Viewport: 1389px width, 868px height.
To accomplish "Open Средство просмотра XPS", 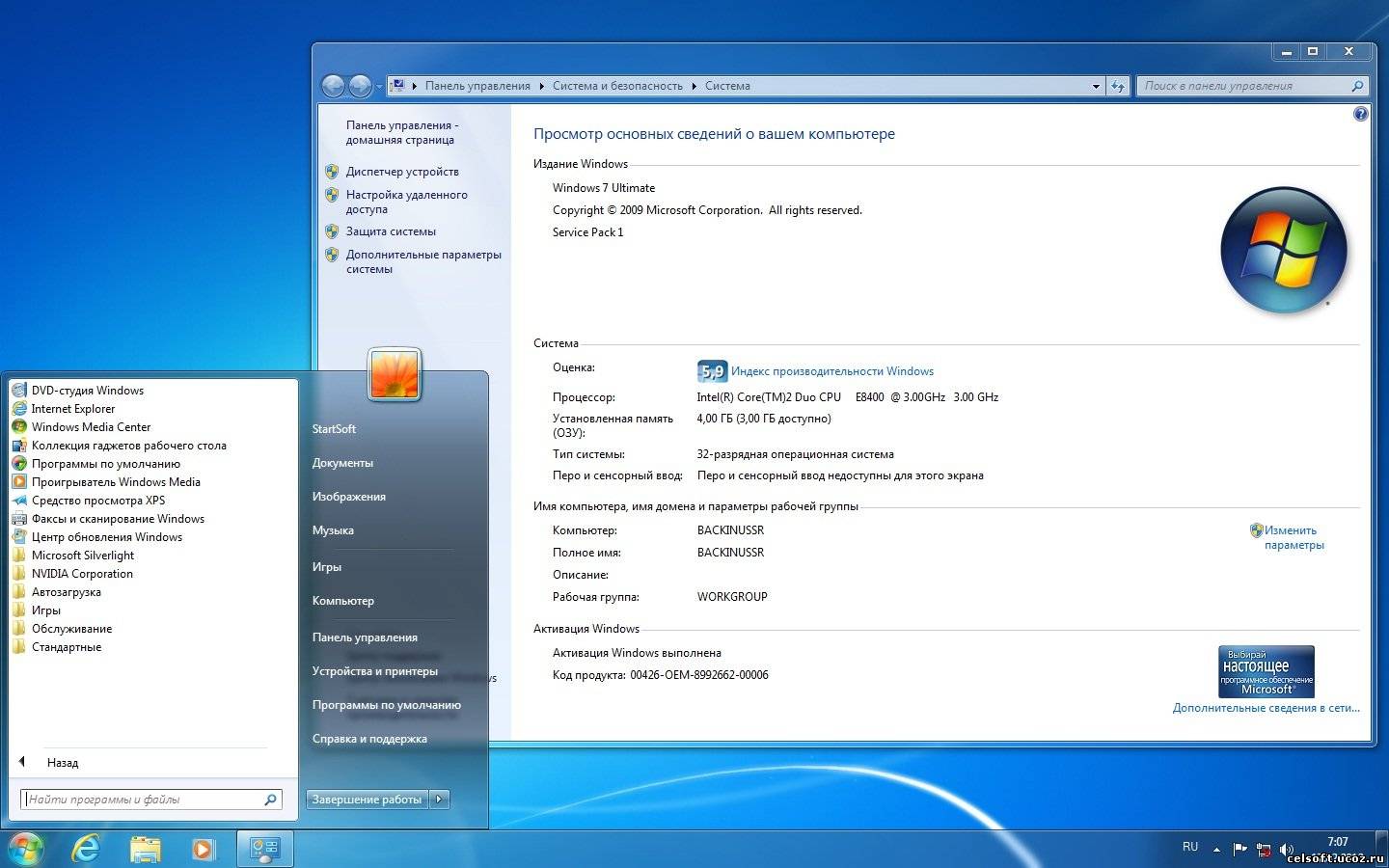I will tap(88, 501).
